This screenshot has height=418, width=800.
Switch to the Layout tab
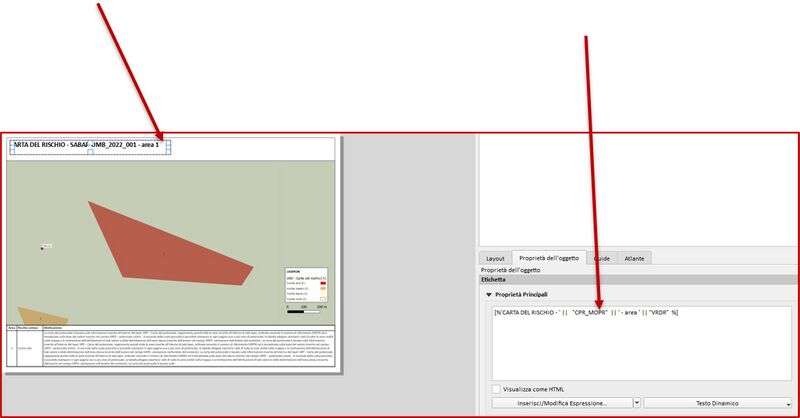(494, 258)
